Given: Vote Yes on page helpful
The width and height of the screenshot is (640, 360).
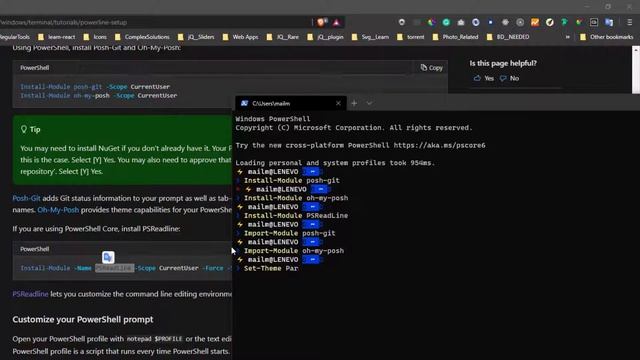Looking at the screenshot, I should pyautogui.click(x=484, y=78).
